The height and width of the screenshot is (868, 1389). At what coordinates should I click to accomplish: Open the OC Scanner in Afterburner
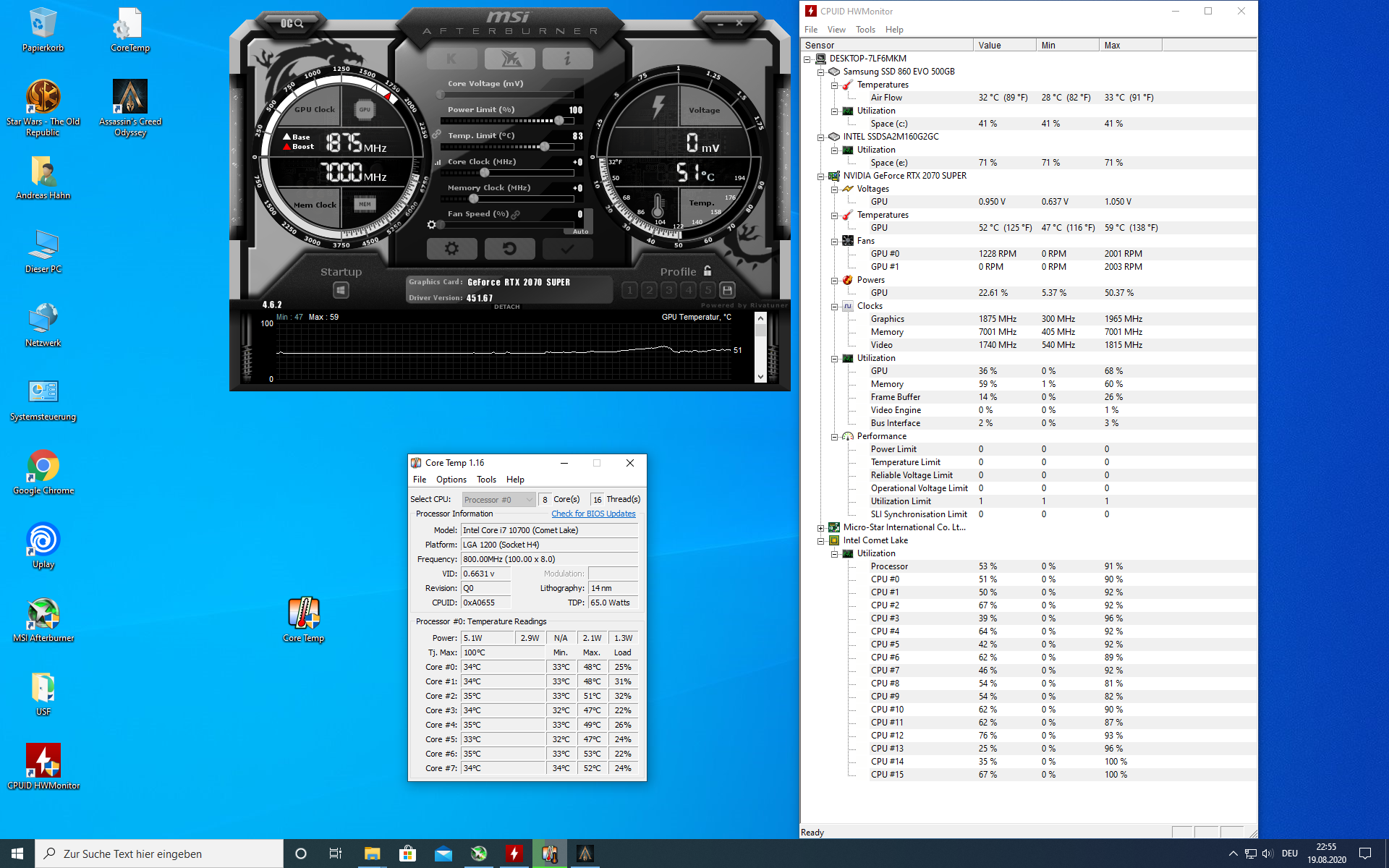pos(292,24)
